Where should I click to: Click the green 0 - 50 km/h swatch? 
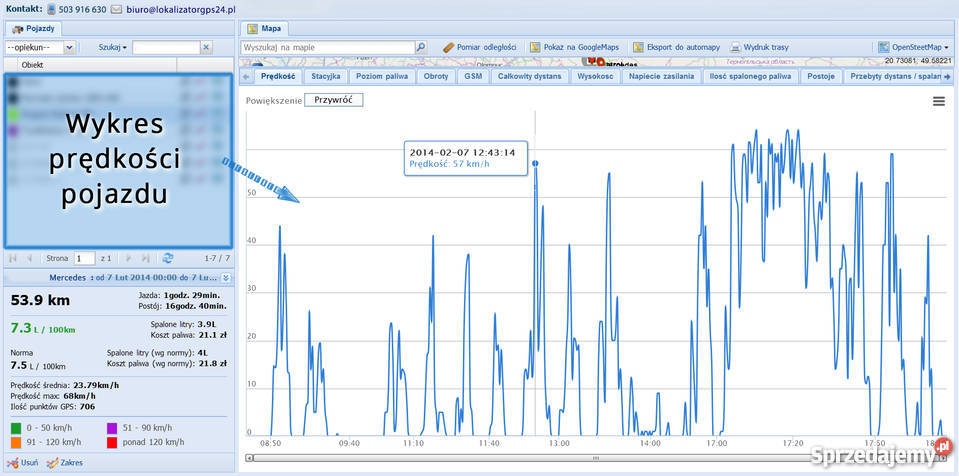pyautogui.click(x=16, y=428)
